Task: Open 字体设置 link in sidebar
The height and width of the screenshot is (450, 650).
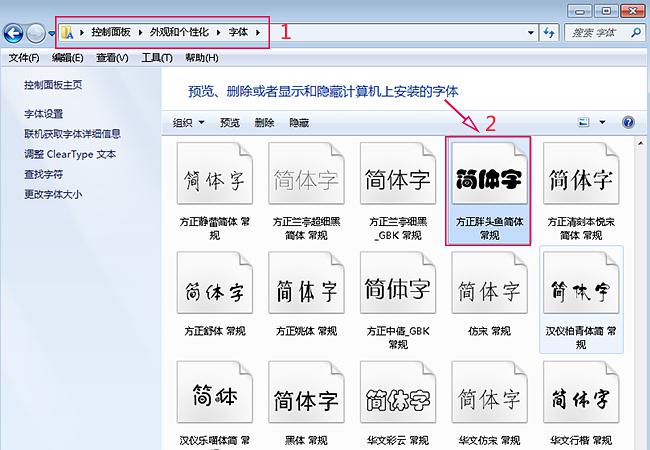Action: pyautogui.click(x=44, y=114)
